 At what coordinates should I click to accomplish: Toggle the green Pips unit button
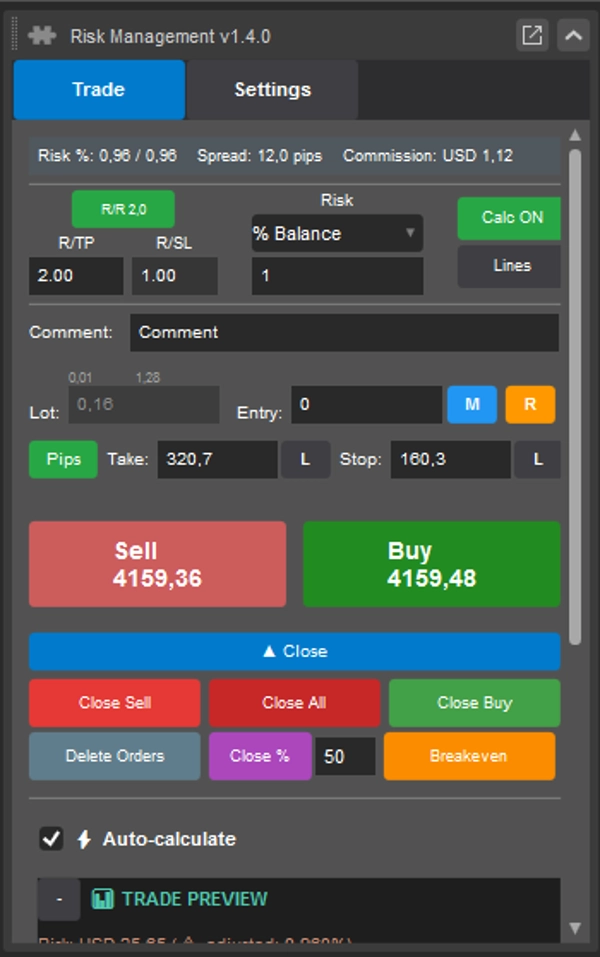[63, 459]
